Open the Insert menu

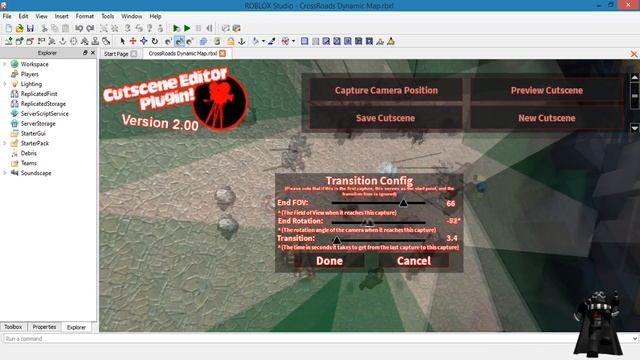62,16
